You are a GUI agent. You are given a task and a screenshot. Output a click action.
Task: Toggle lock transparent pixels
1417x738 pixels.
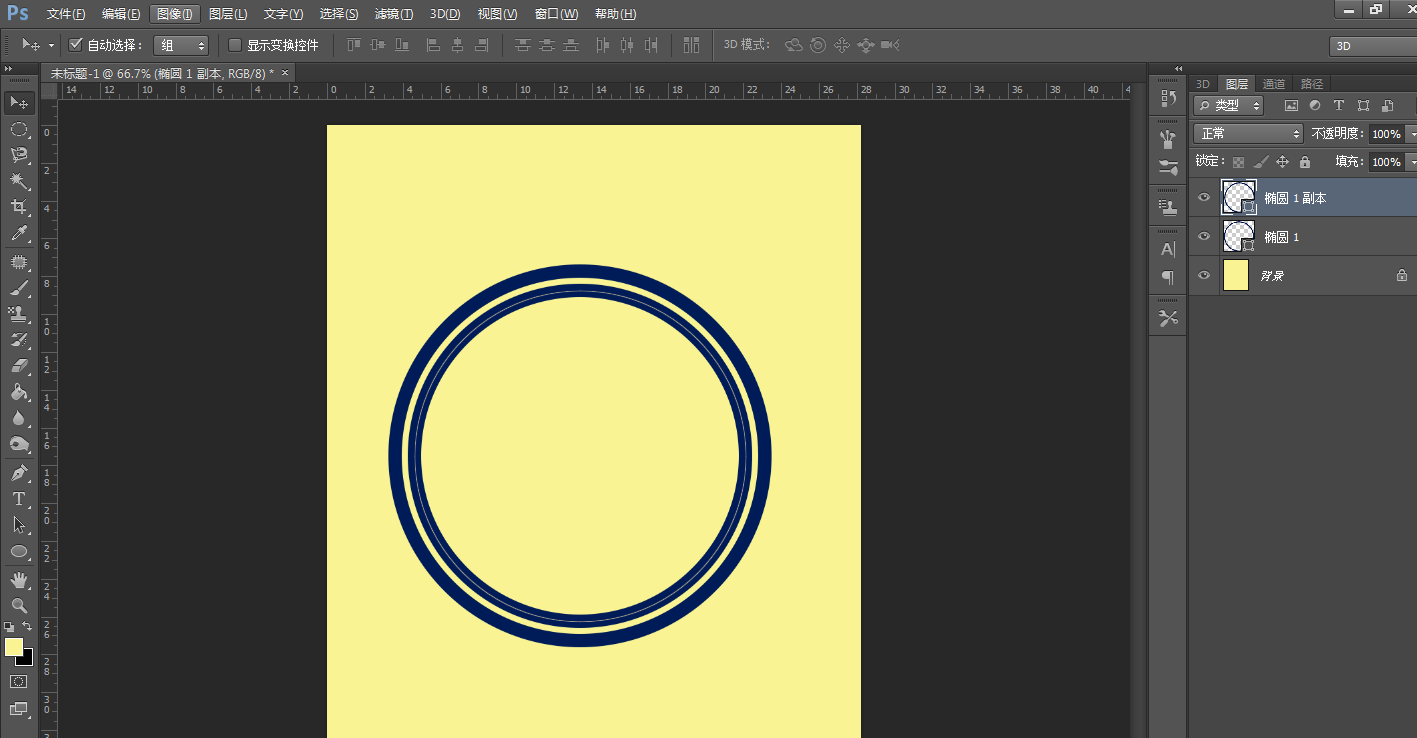[1238, 162]
